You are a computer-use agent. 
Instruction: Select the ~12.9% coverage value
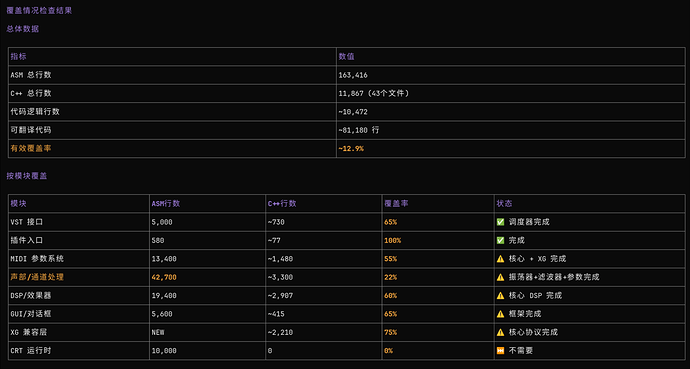coord(351,149)
